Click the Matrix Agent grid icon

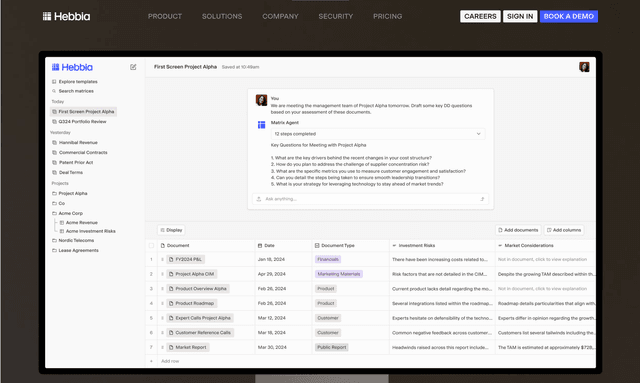click(x=261, y=125)
